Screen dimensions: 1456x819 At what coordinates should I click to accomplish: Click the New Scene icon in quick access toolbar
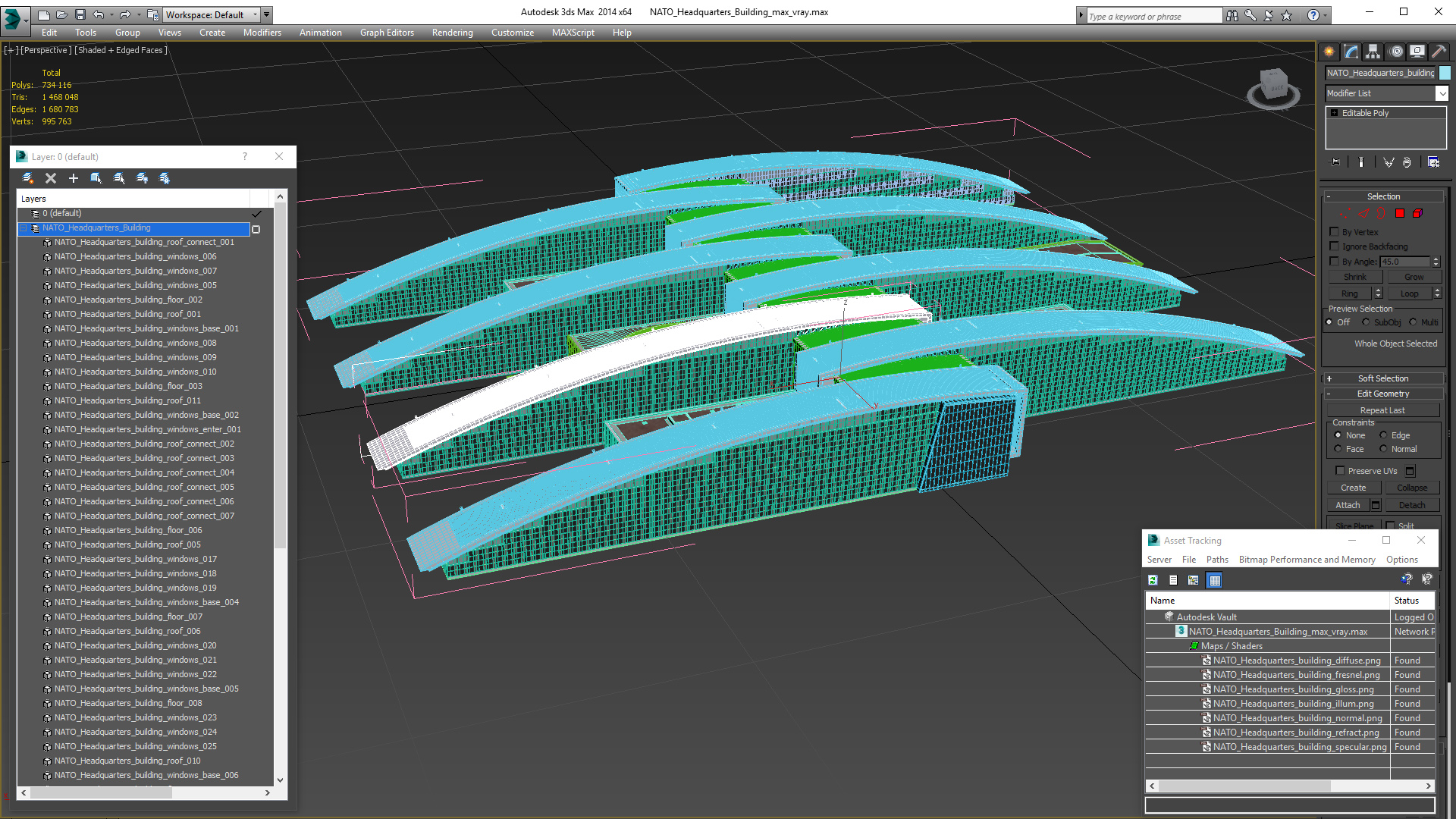click(44, 14)
